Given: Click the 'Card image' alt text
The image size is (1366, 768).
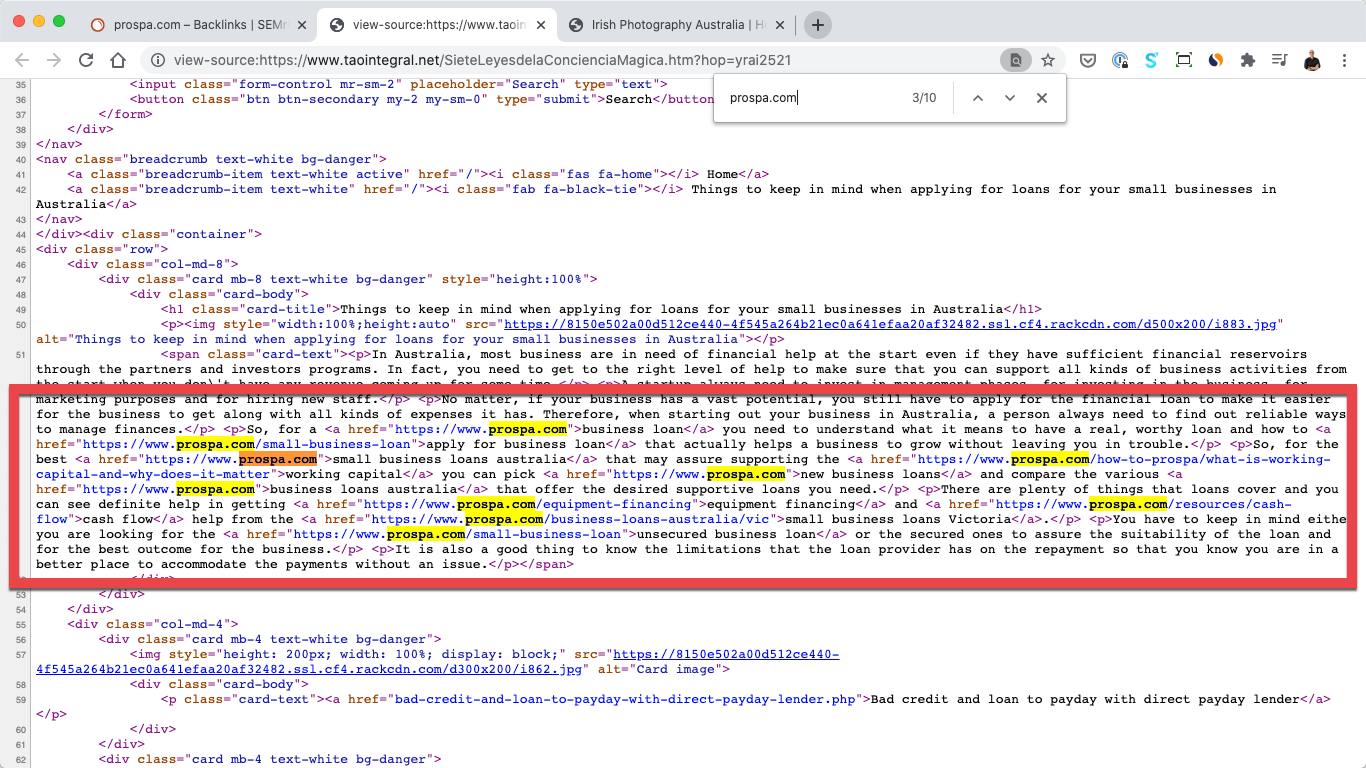Looking at the screenshot, I should click(x=676, y=669).
